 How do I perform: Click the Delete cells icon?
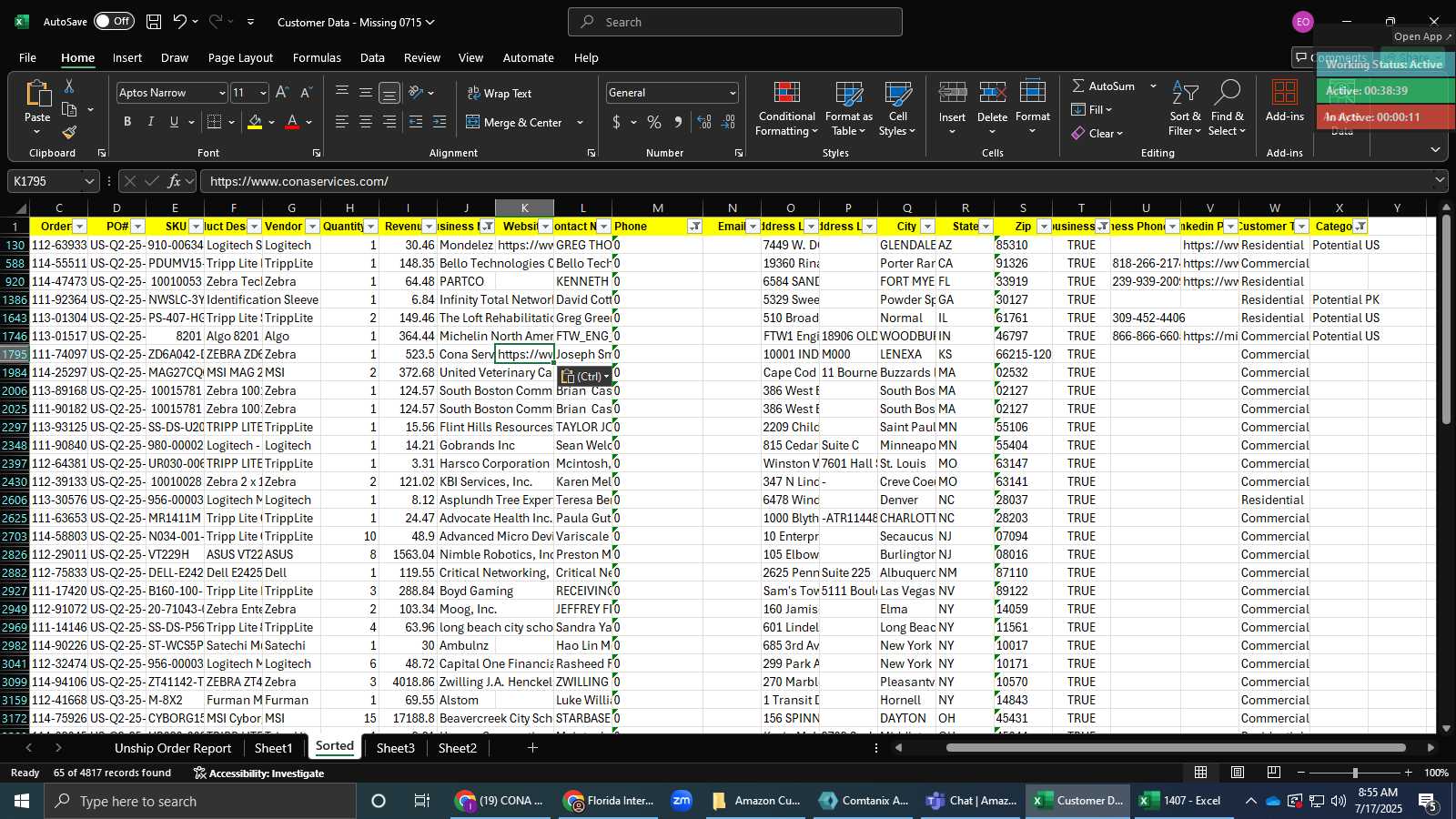tap(992, 94)
